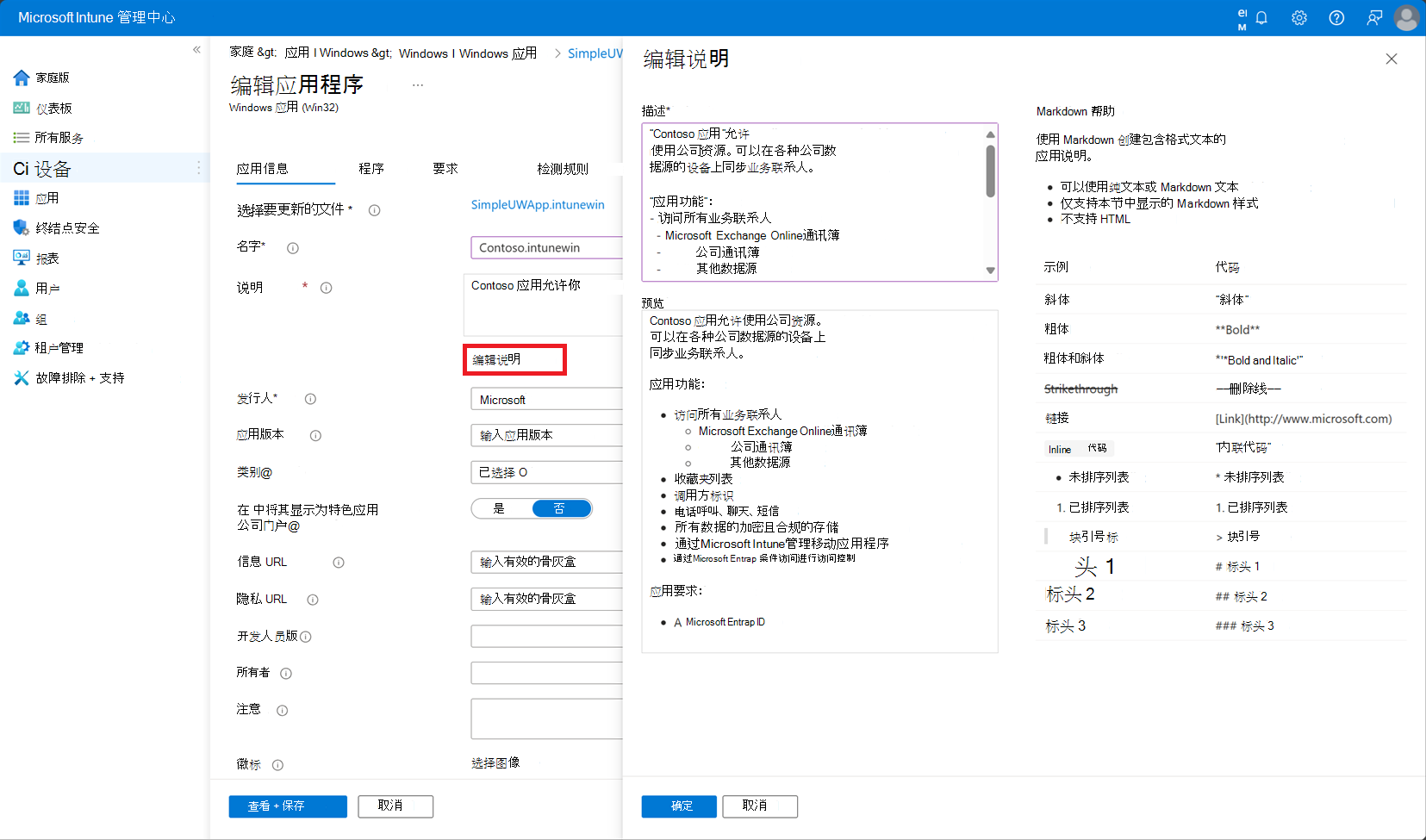The height and width of the screenshot is (840, 1426).
Task: Switch to 检测规则 tab
Action: [563, 169]
